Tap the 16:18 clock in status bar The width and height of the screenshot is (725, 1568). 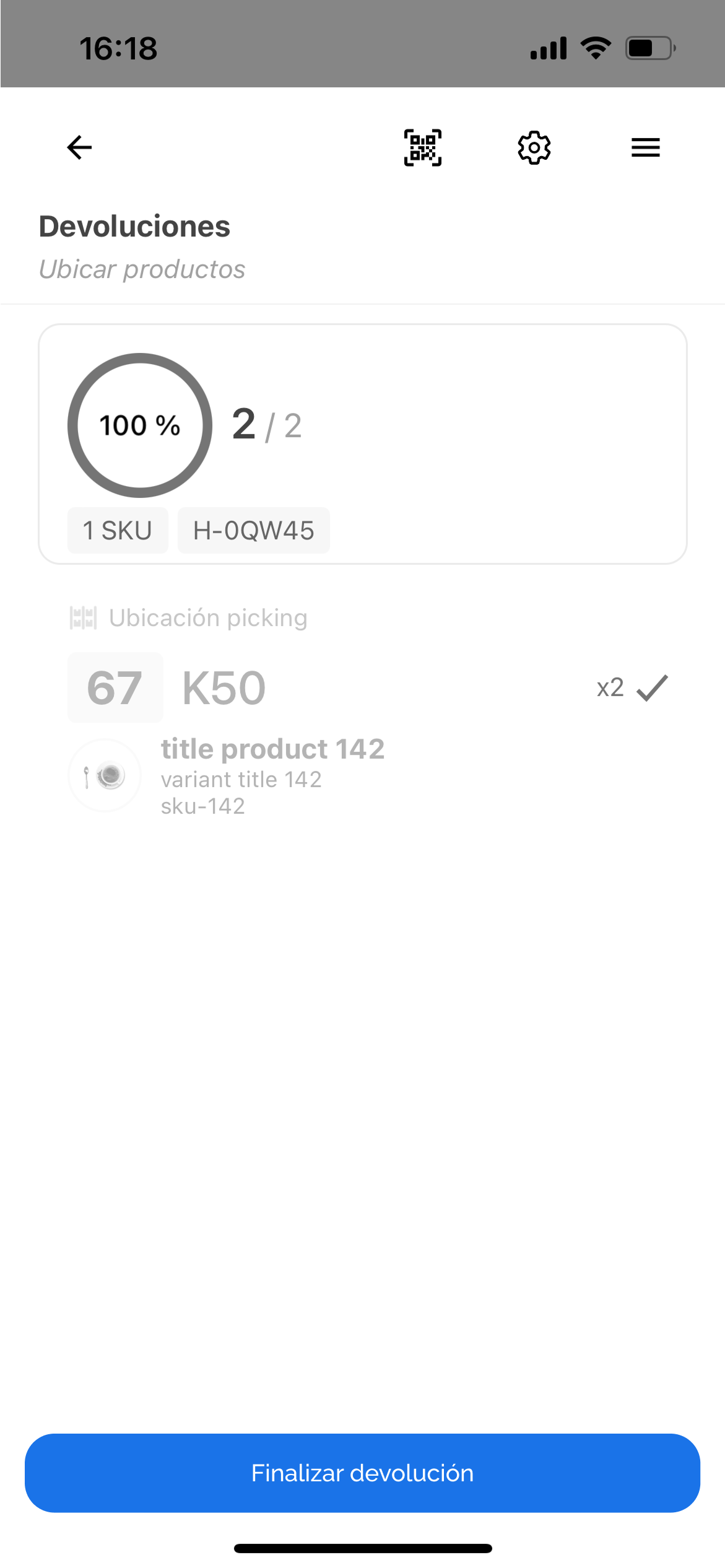[118, 48]
